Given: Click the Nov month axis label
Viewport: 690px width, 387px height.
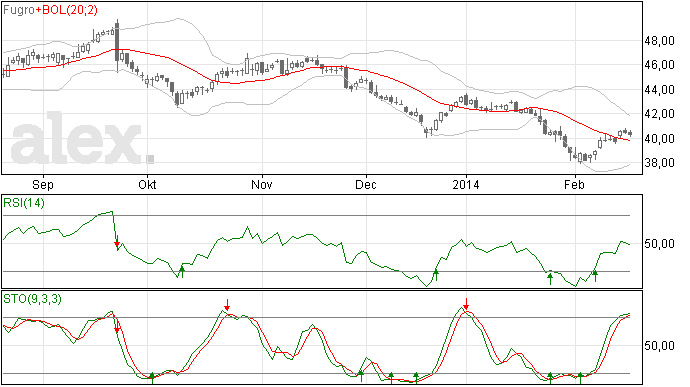Looking at the screenshot, I should pyautogui.click(x=262, y=184).
